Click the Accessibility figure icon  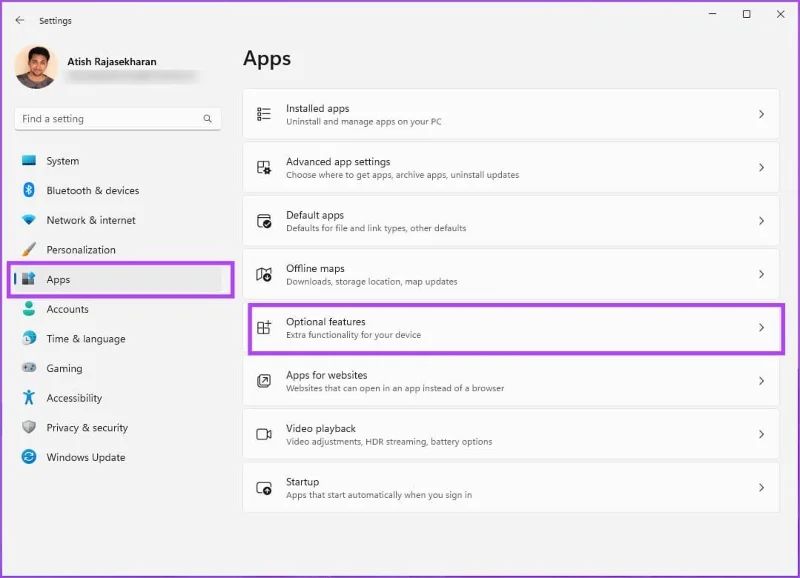29,397
